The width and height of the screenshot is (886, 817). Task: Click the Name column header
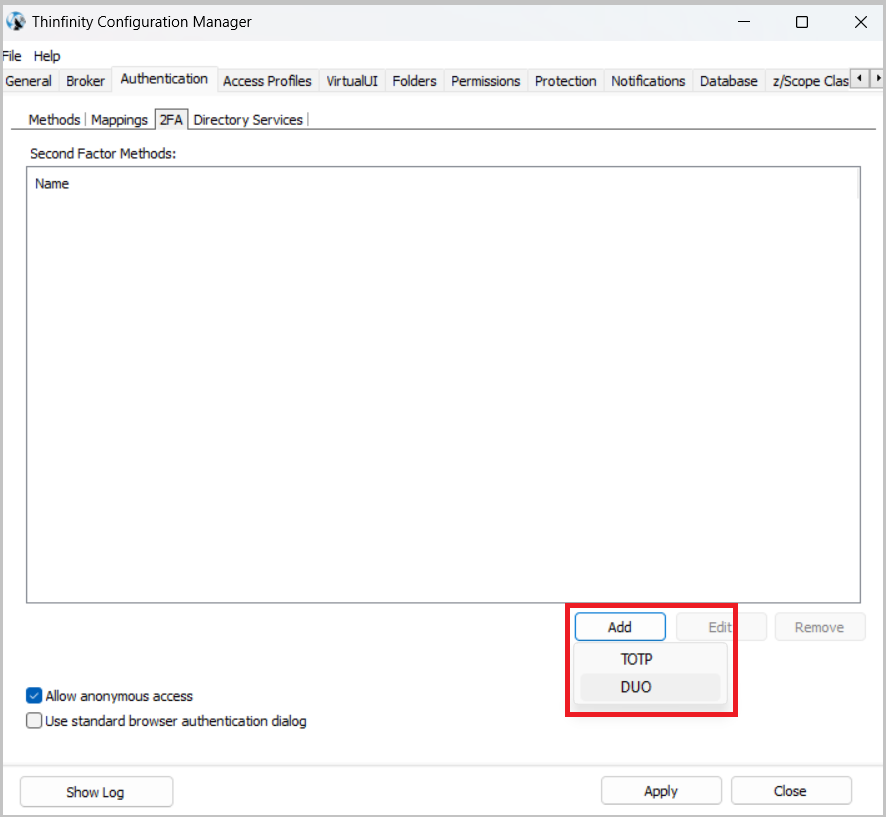pyautogui.click(x=52, y=184)
